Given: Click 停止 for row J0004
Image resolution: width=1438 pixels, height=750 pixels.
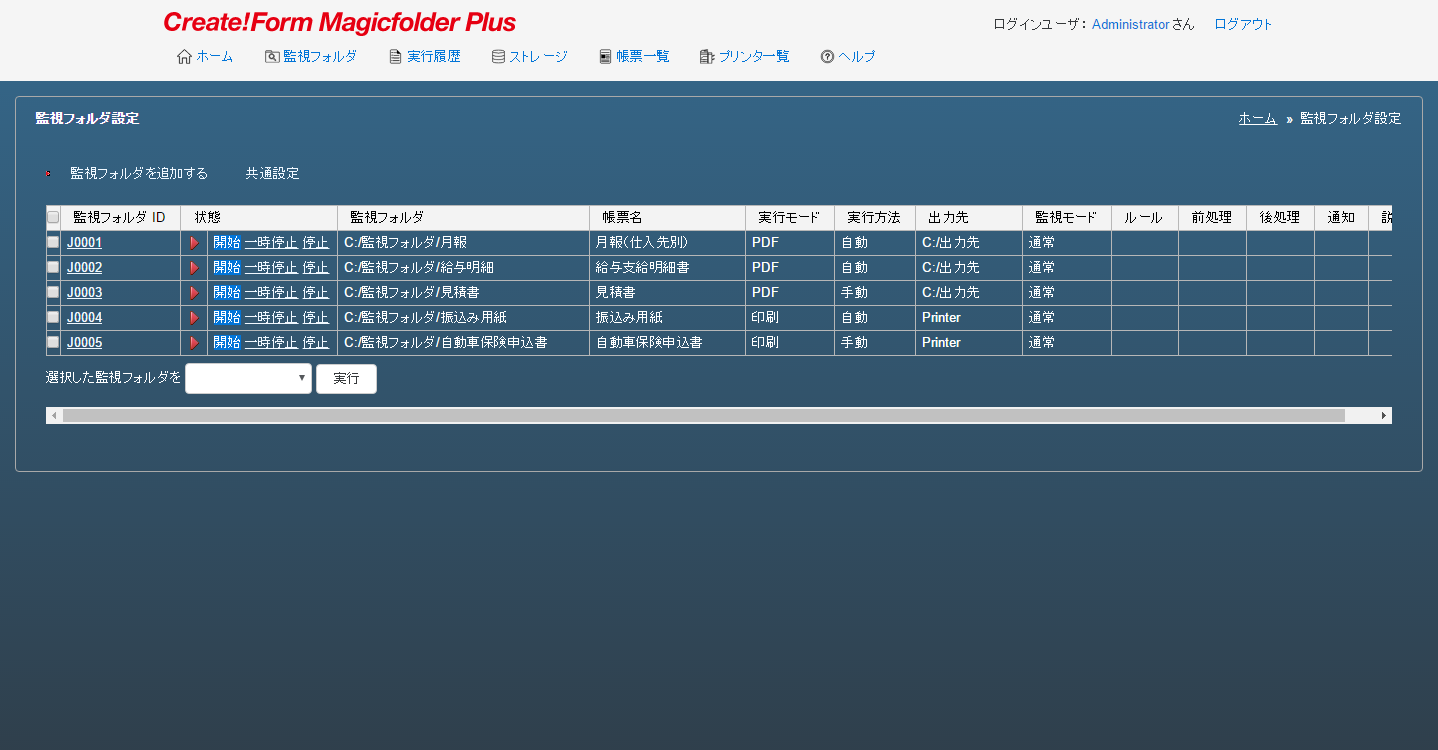Looking at the screenshot, I should coord(316,318).
